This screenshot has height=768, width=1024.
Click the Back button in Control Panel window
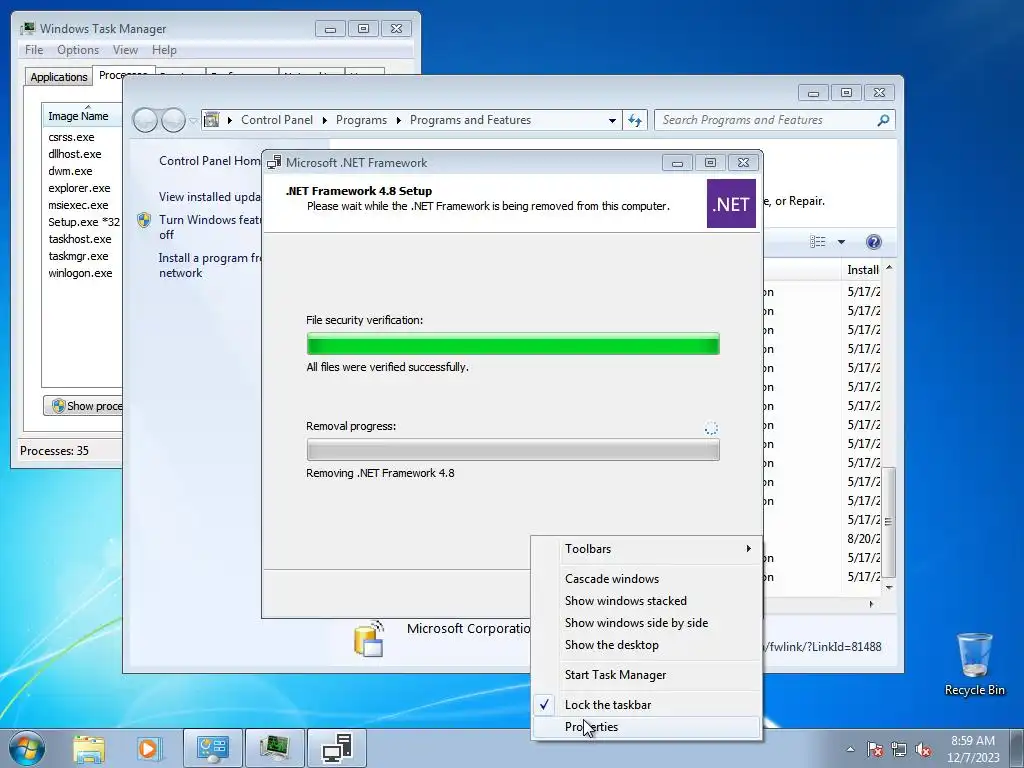[x=145, y=120]
